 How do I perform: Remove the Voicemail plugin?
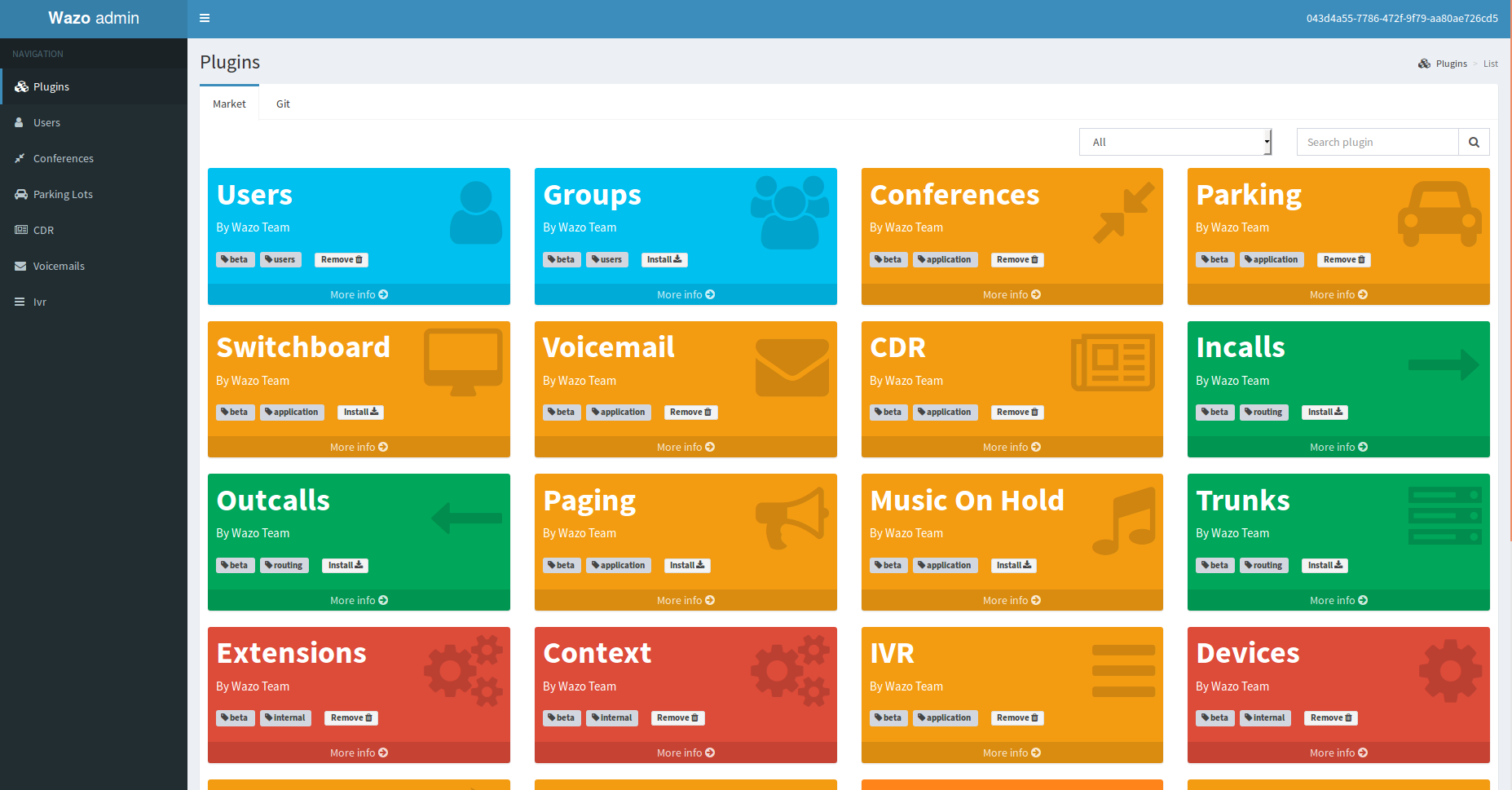[x=690, y=412]
